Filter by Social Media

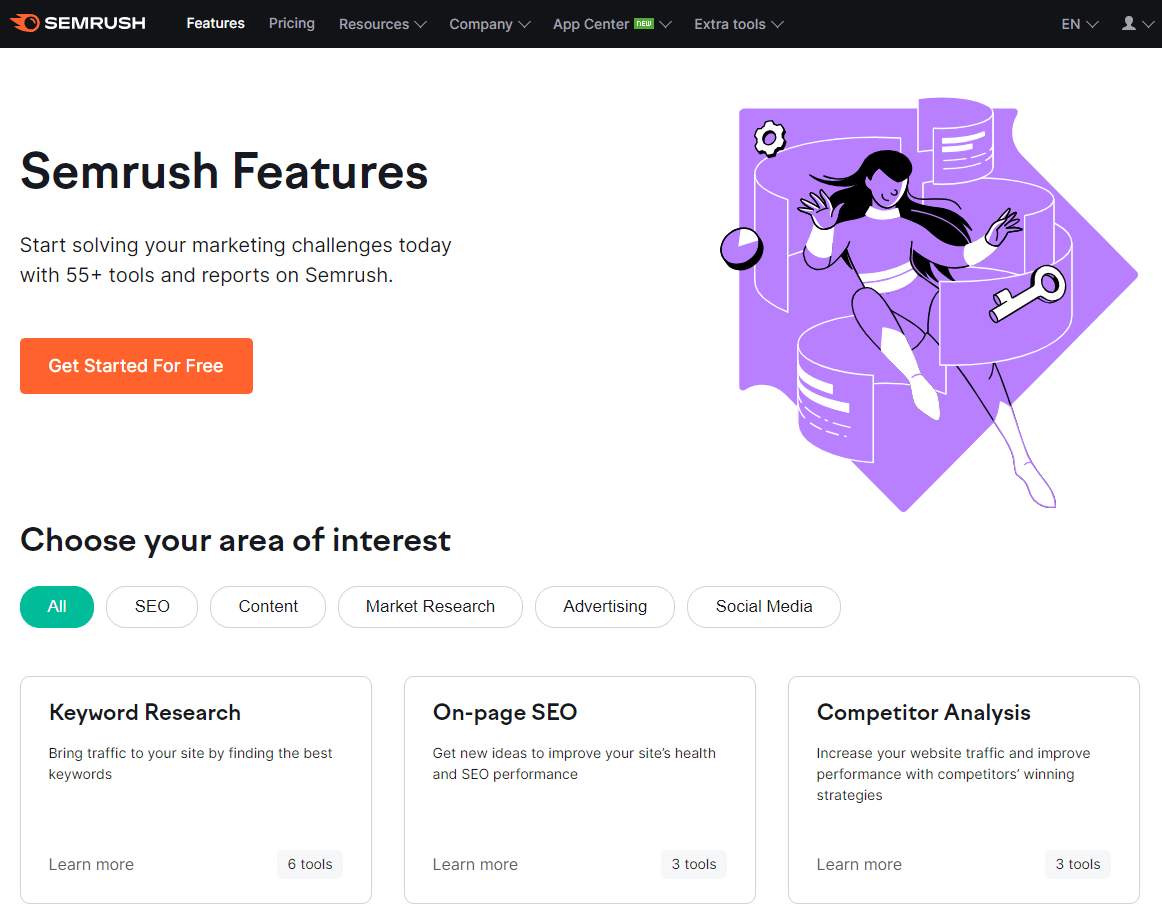coord(763,606)
